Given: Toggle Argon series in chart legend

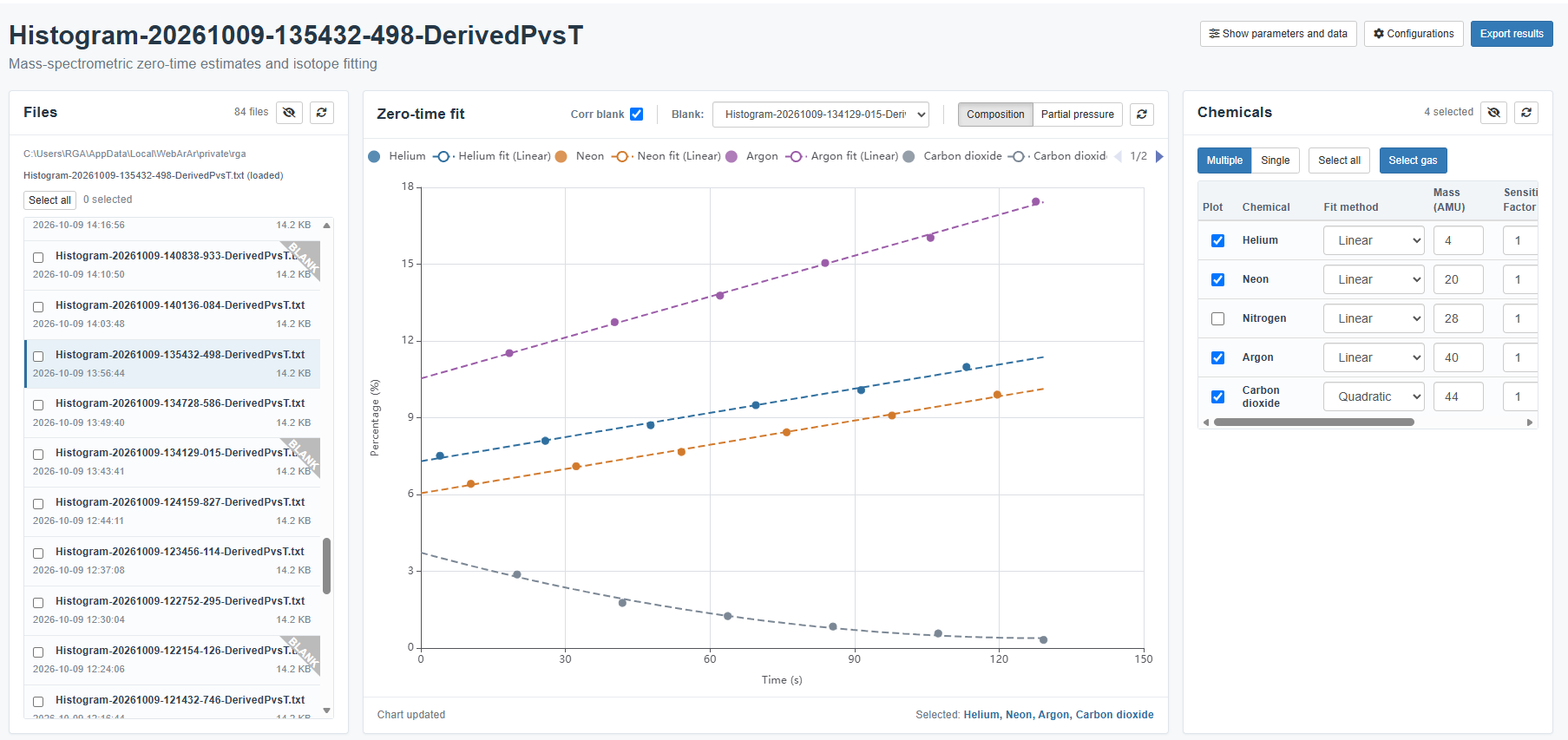Looking at the screenshot, I should (751, 156).
